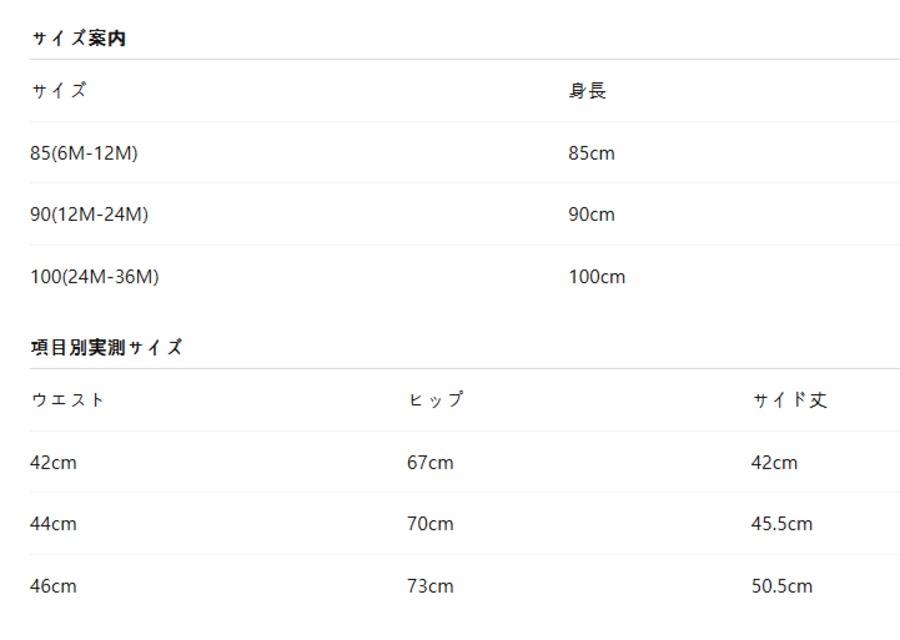The image size is (900, 640).
Task: Click the 身長 column header
Action: tap(587, 91)
